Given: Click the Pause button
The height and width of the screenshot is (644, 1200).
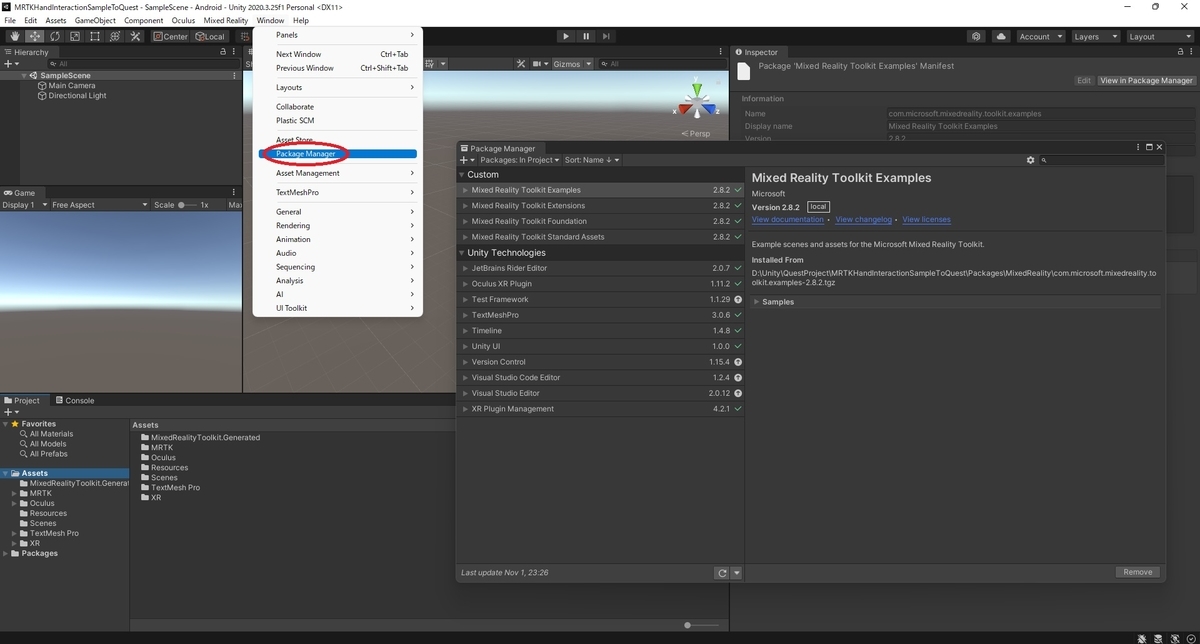Looking at the screenshot, I should click(586, 36).
